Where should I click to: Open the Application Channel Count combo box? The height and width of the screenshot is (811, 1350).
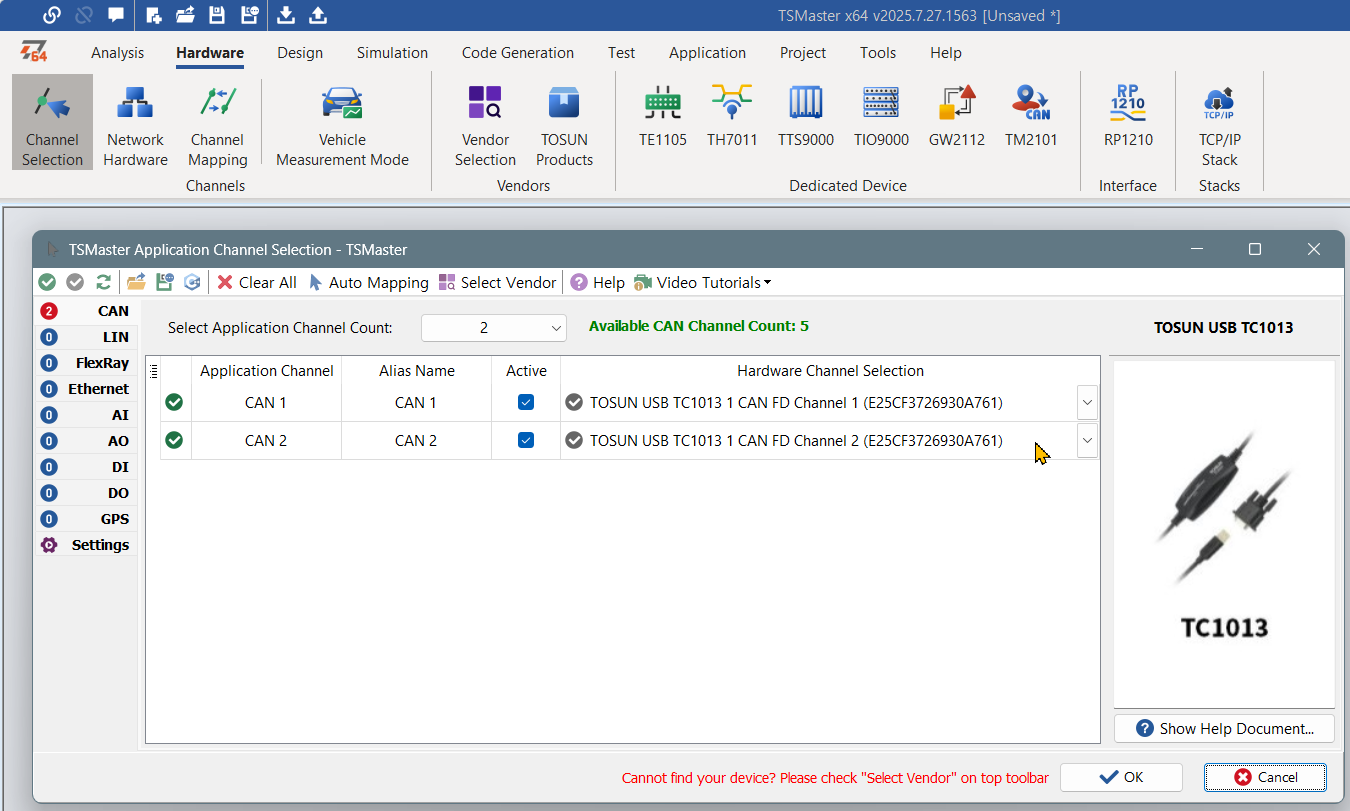pos(494,328)
